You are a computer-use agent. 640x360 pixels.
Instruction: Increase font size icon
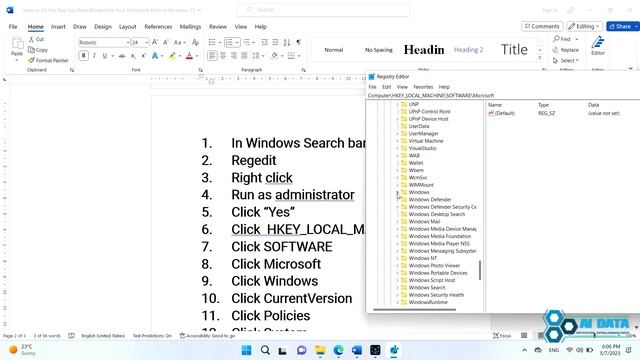coord(155,42)
